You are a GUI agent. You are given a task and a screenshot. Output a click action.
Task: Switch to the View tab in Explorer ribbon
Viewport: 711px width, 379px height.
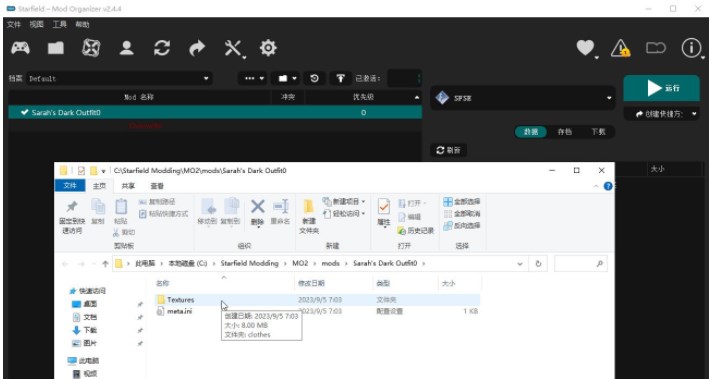(x=157, y=186)
